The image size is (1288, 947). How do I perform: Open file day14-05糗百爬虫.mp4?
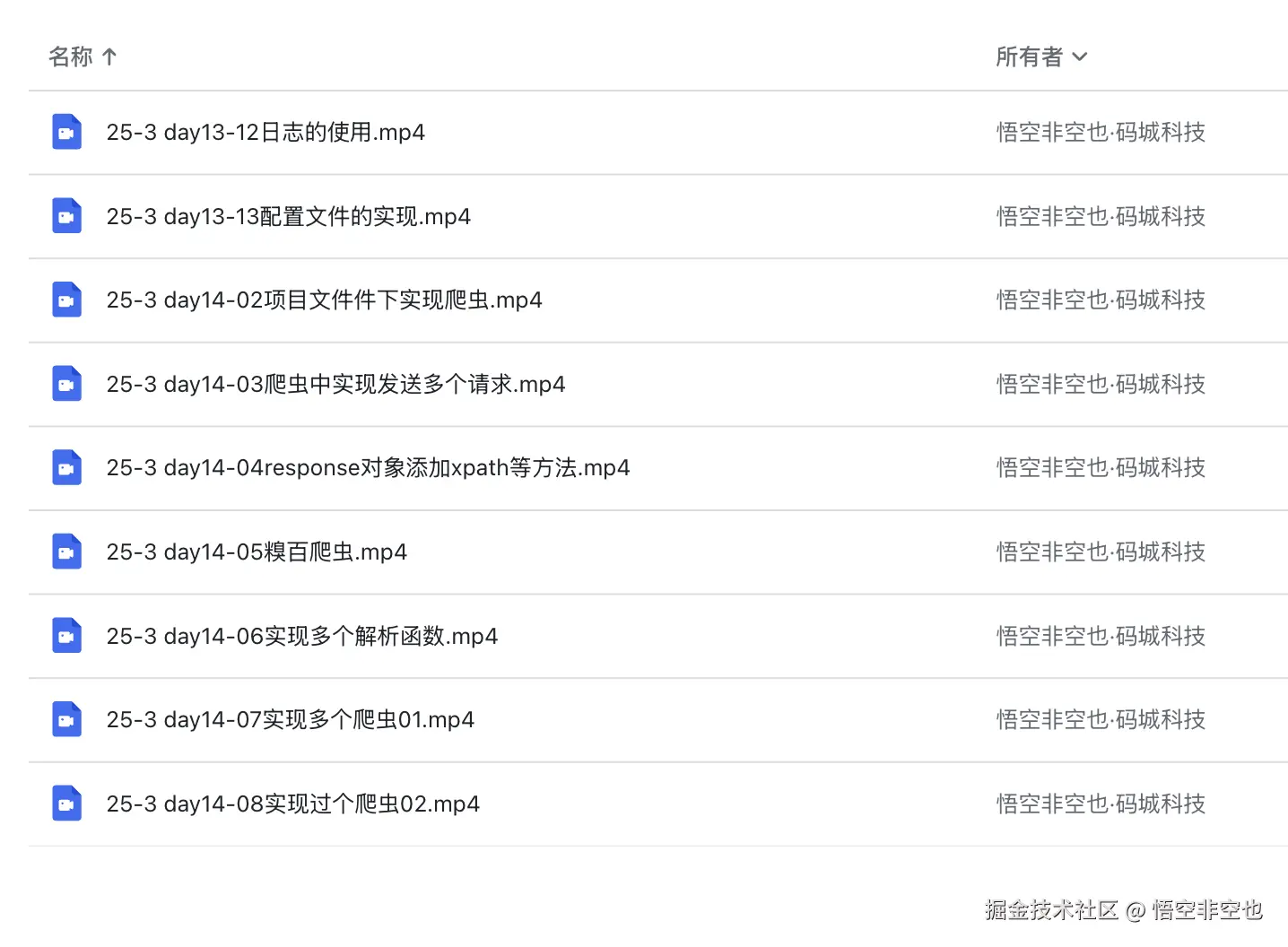point(257,552)
